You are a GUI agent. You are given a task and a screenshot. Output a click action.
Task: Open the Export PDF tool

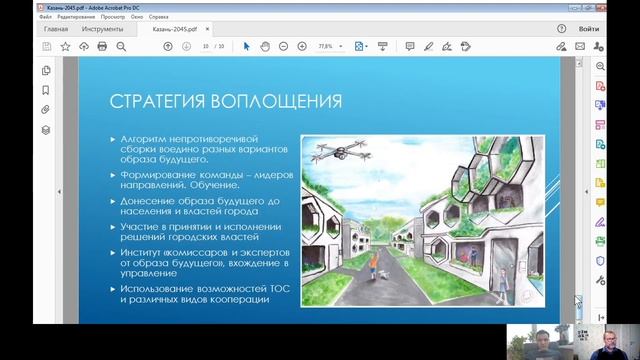coord(600,144)
